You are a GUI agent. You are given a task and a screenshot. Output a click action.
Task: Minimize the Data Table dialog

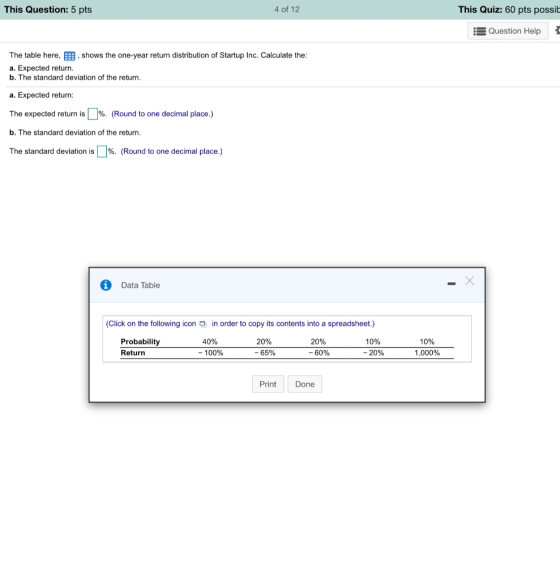click(451, 284)
